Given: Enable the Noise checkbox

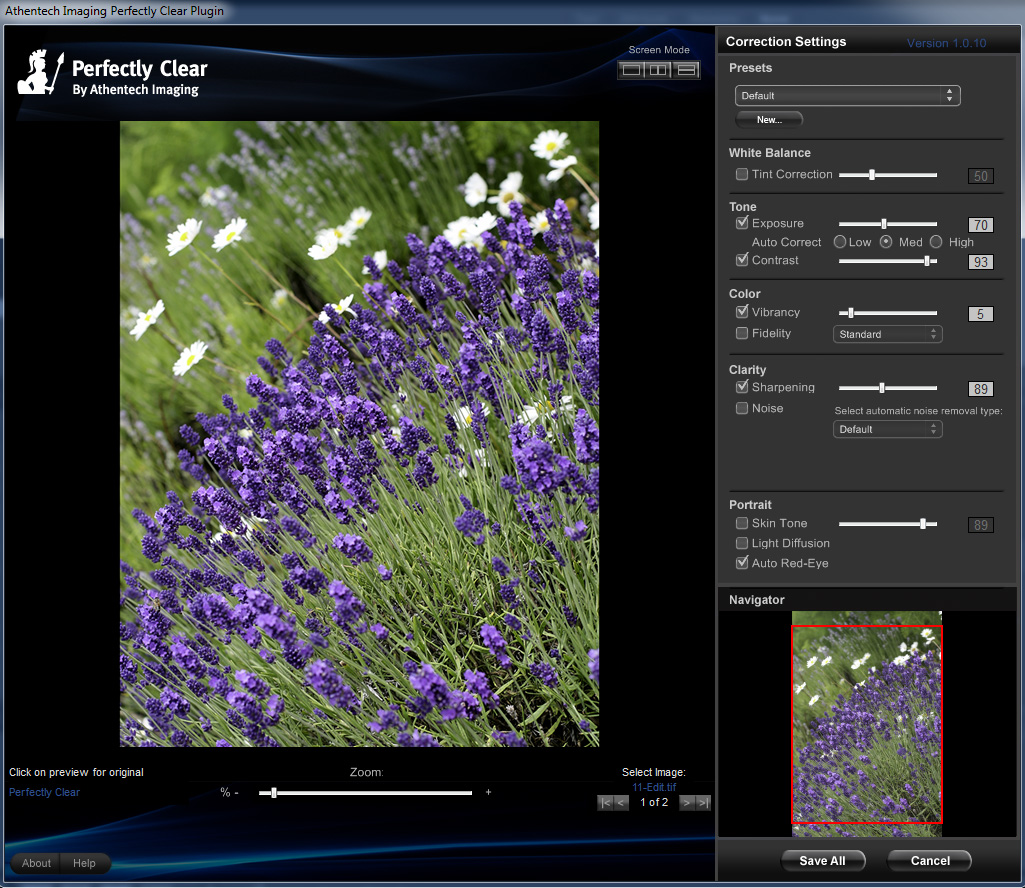Looking at the screenshot, I should pyautogui.click(x=742, y=408).
